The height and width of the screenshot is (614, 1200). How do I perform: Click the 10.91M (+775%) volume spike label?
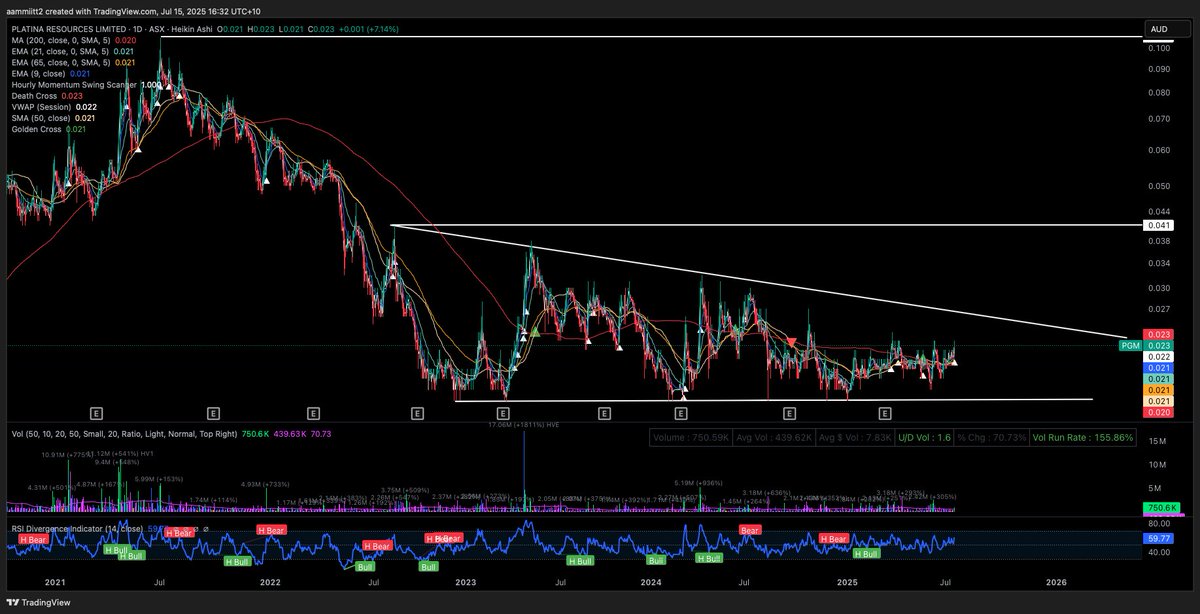68,454
